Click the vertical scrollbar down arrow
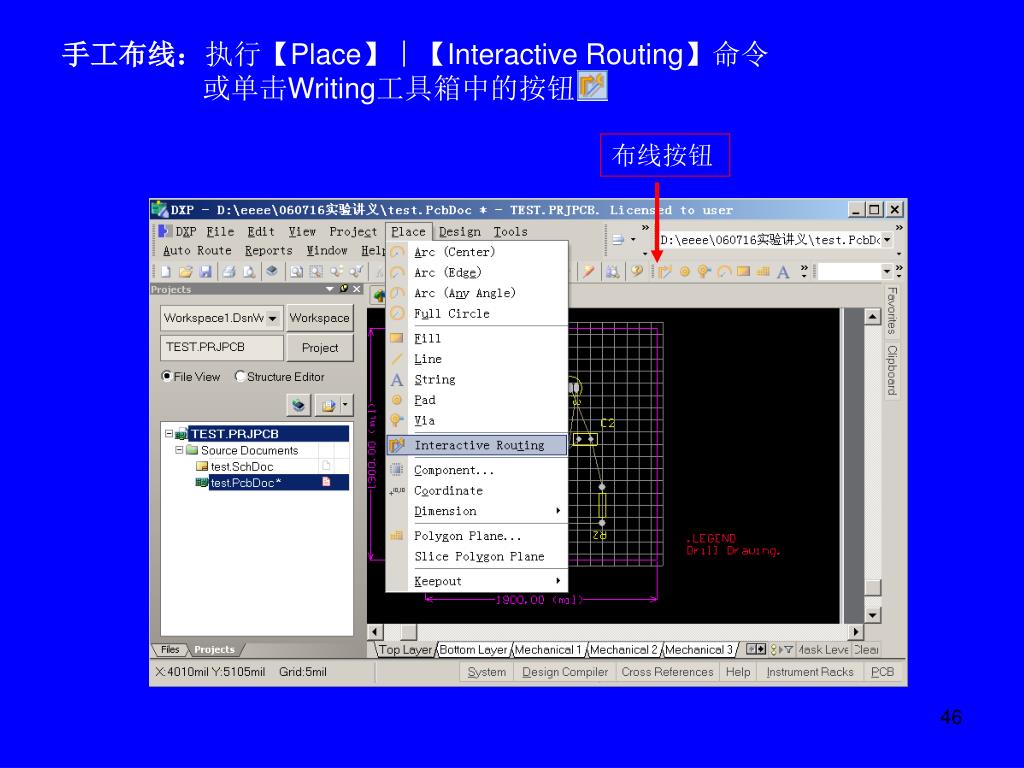The width and height of the screenshot is (1024, 768). (872, 615)
